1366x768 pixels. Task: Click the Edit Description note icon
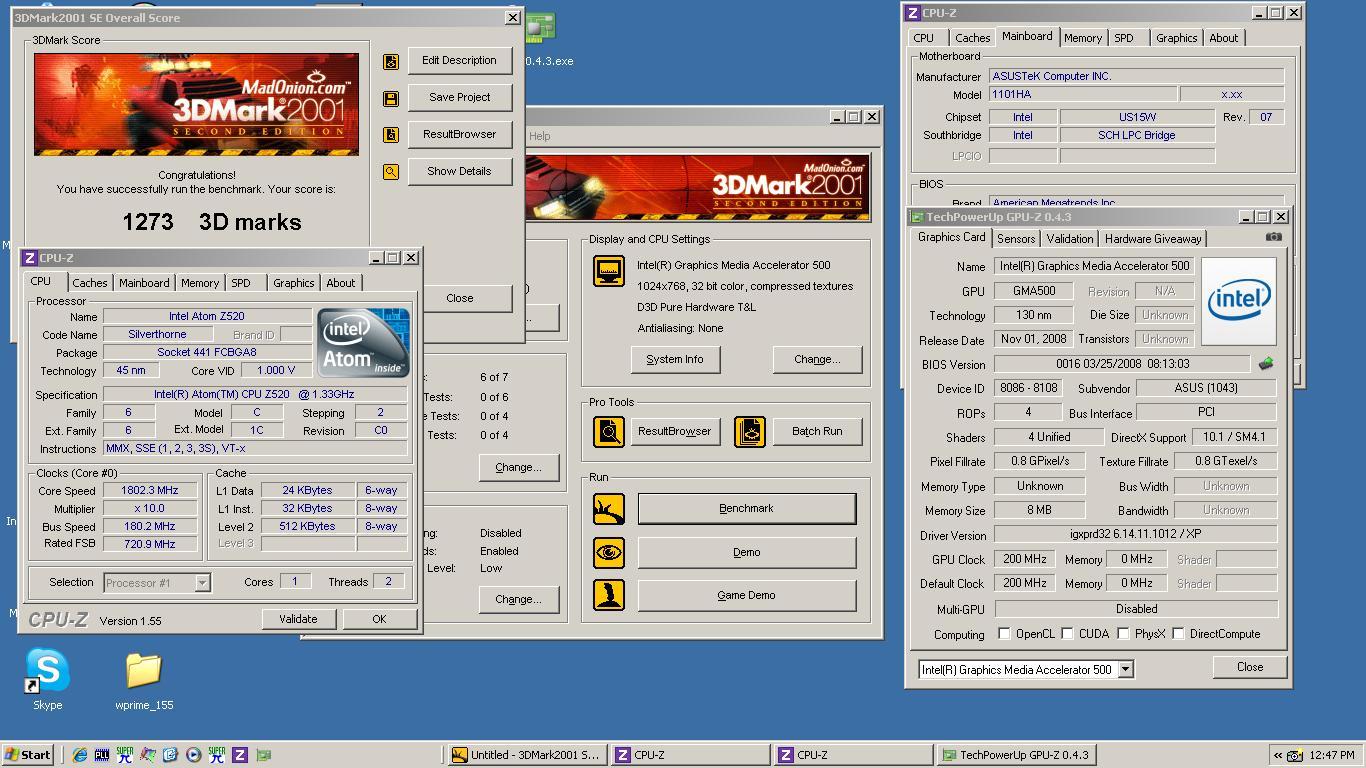pyautogui.click(x=391, y=61)
